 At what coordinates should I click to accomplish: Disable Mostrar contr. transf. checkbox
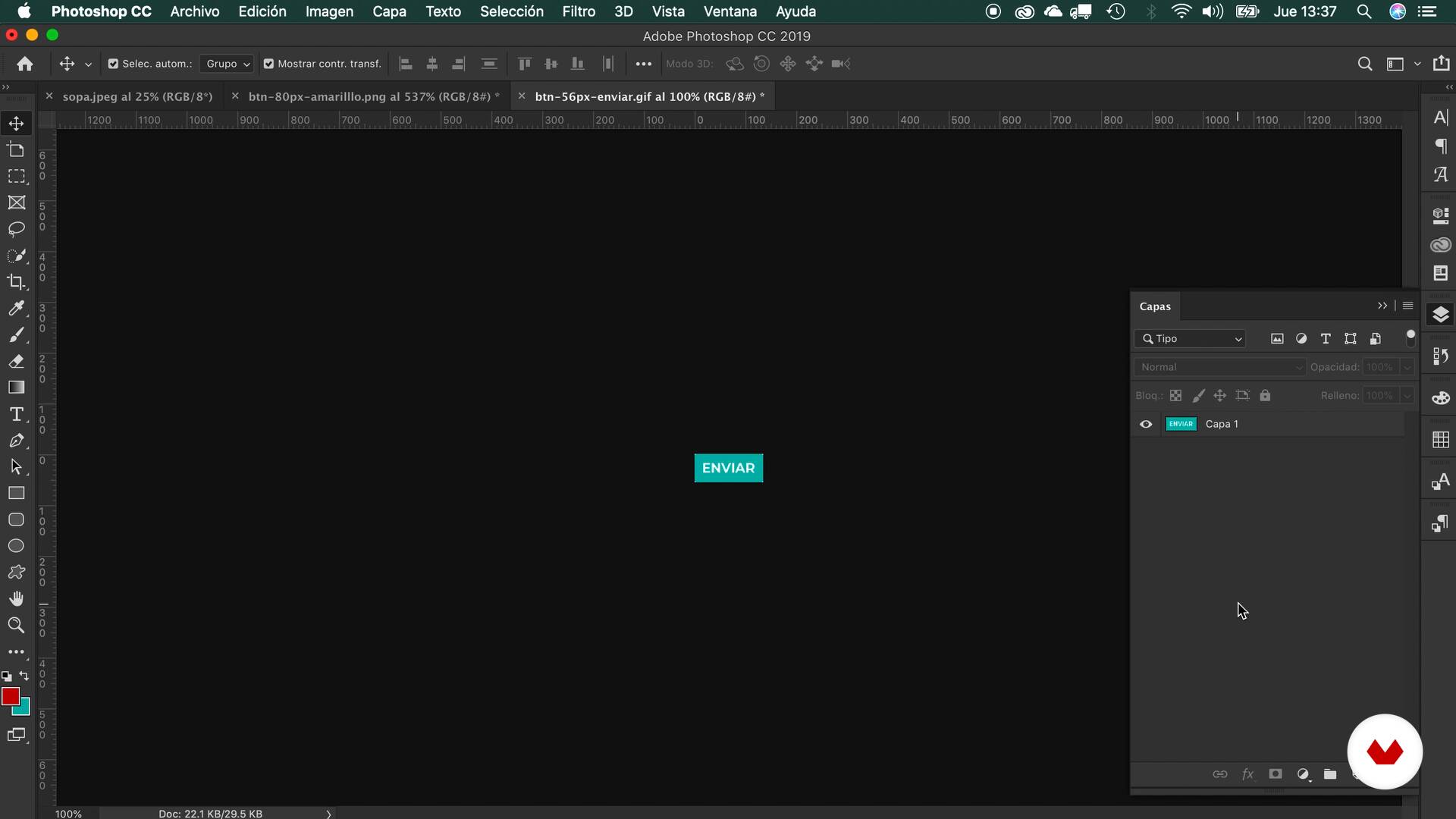coord(268,64)
